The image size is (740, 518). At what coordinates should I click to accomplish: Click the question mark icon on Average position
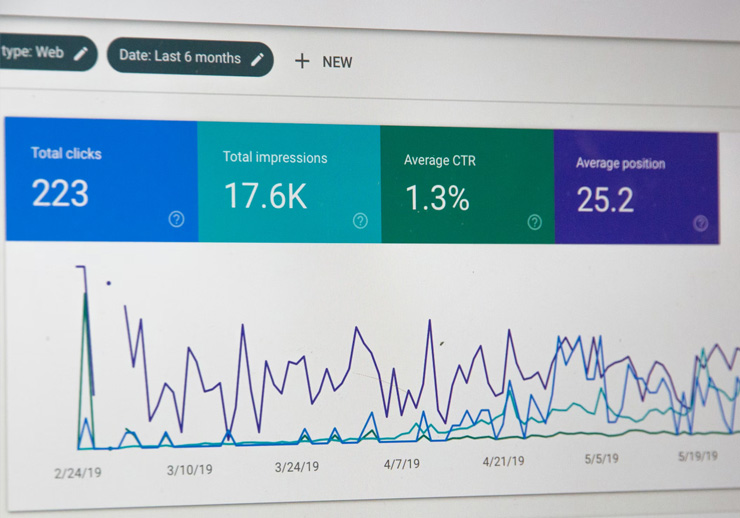coord(700,224)
